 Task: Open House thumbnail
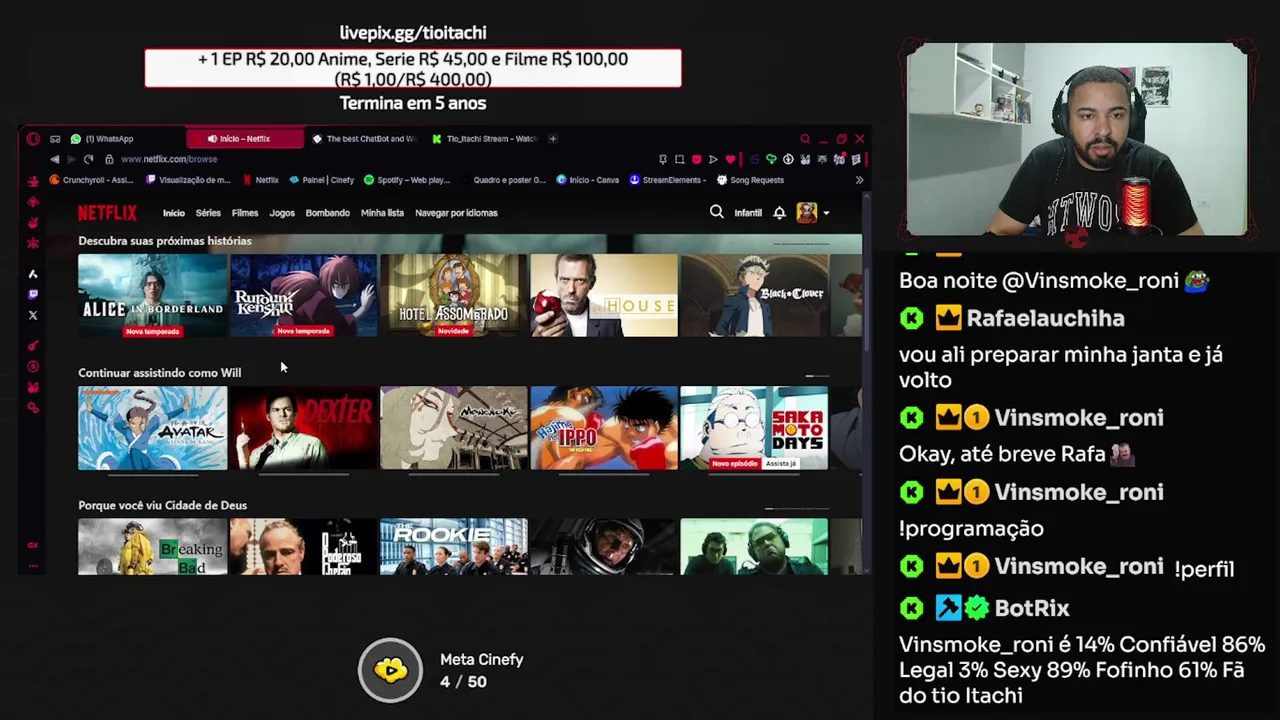tap(604, 296)
